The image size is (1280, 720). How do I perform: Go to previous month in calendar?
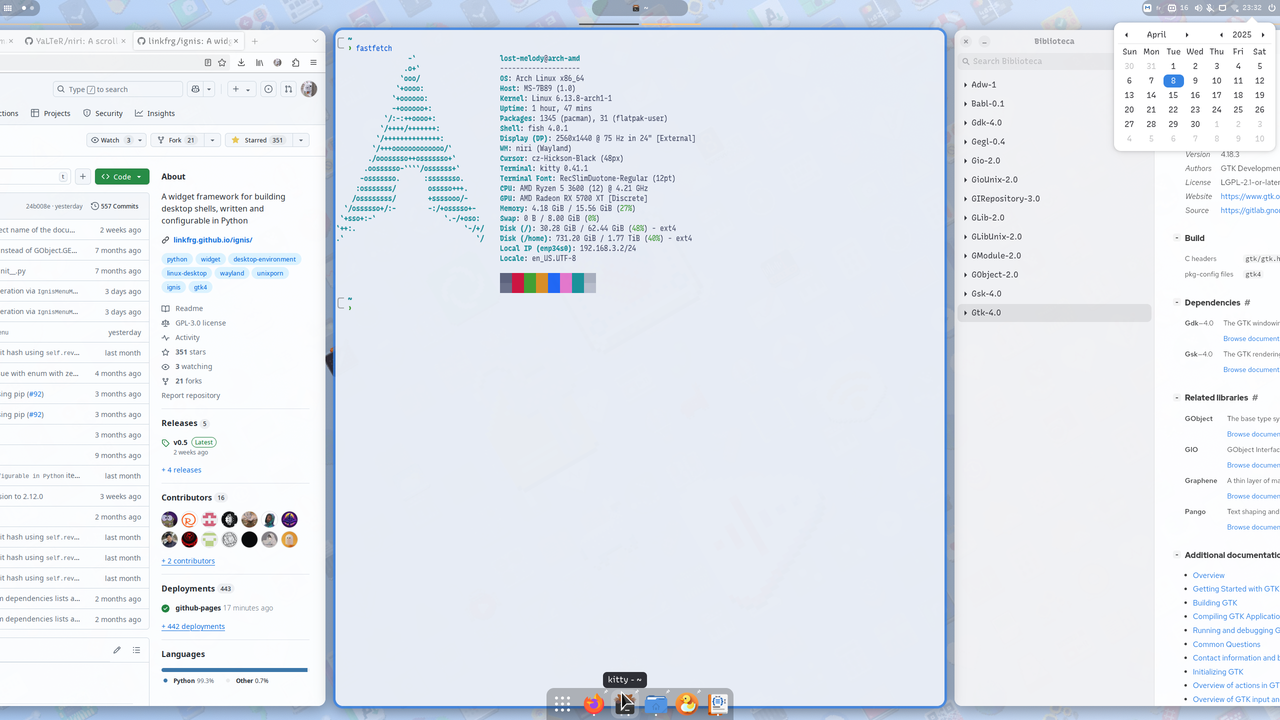[1126, 35]
